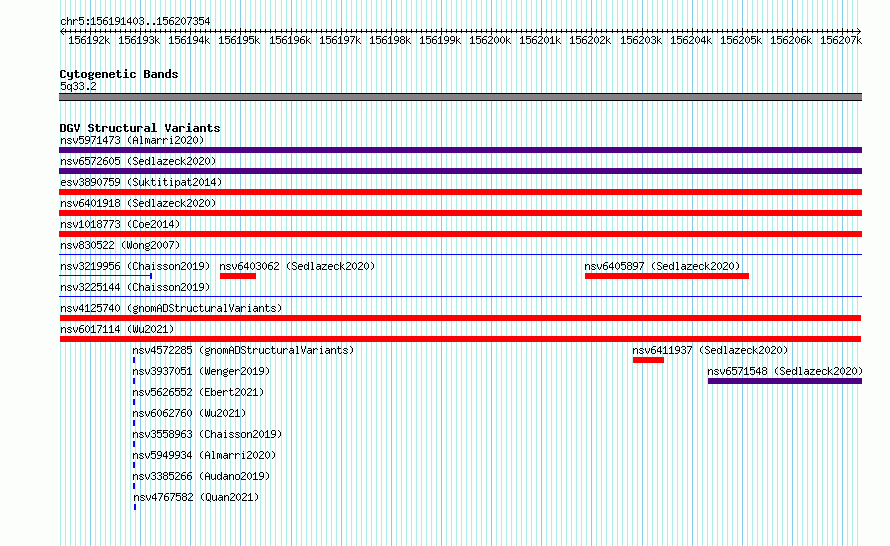The height and width of the screenshot is (546, 890).
Task: Select the small red bar under nsv6403062
Action: 238,276
